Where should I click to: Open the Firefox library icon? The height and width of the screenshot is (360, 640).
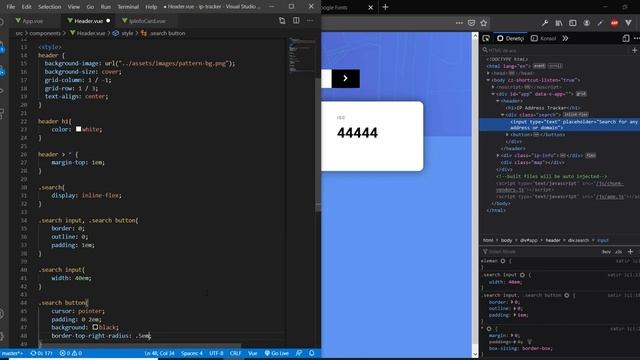(x=559, y=23)
